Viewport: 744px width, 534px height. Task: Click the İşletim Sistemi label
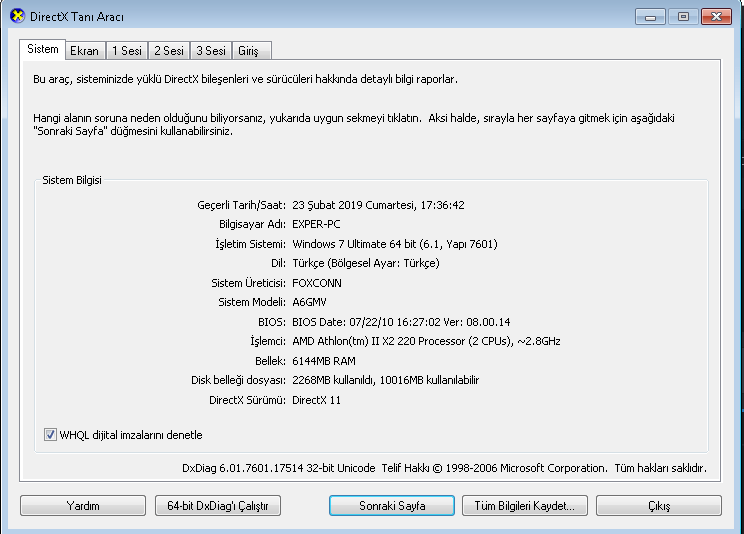pyautogui.click(x=250, y=244)
